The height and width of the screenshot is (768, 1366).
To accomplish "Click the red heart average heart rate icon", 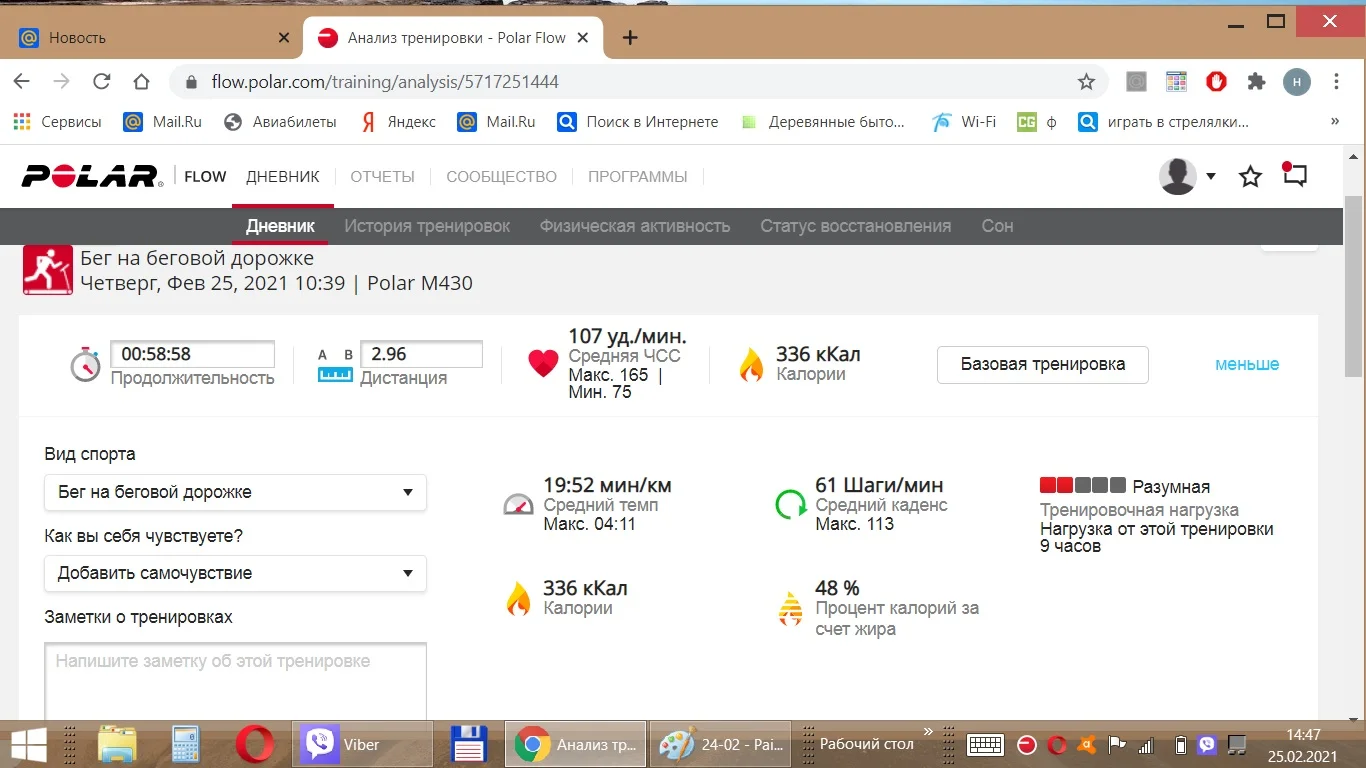I will coord(543,364).
